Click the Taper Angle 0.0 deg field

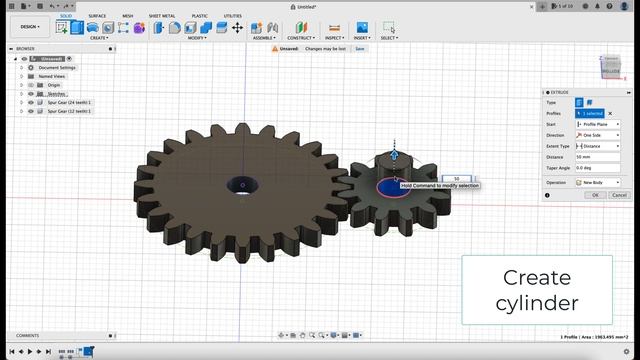(x=598, y=168)
